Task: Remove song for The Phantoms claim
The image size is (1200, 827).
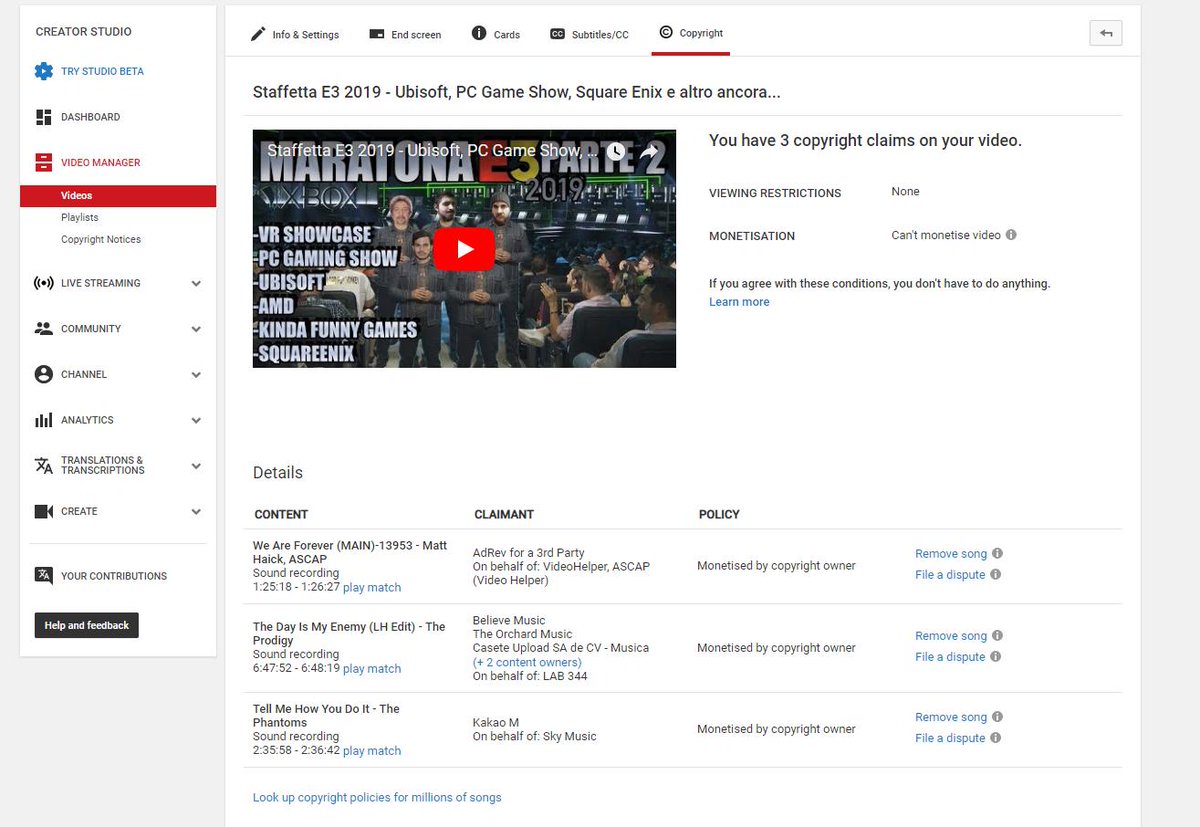Action: point(951,717)
